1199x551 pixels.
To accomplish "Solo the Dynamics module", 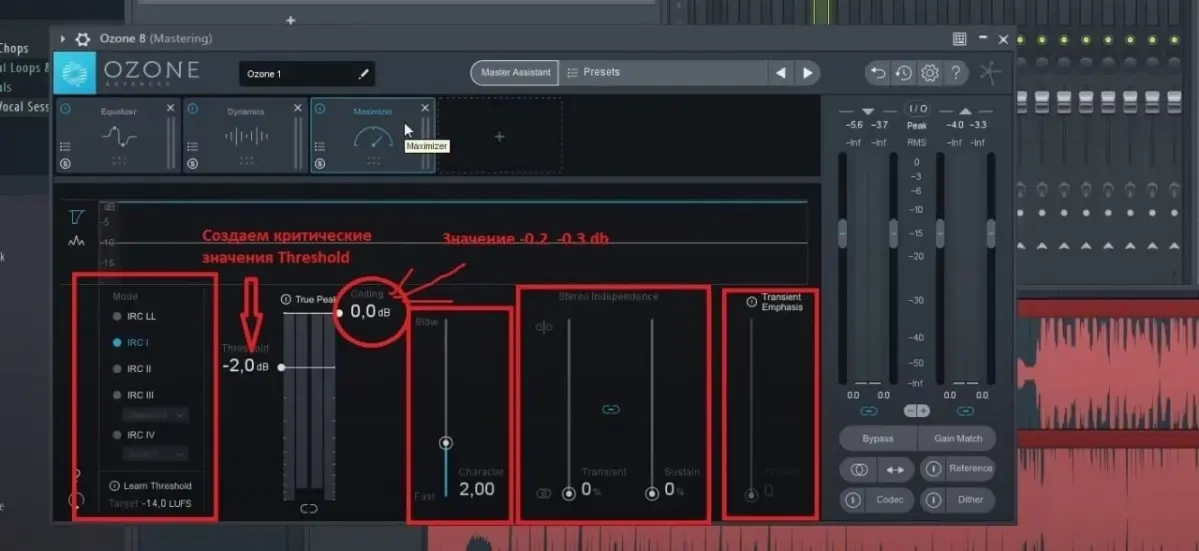I will click(x=192, y=164).
